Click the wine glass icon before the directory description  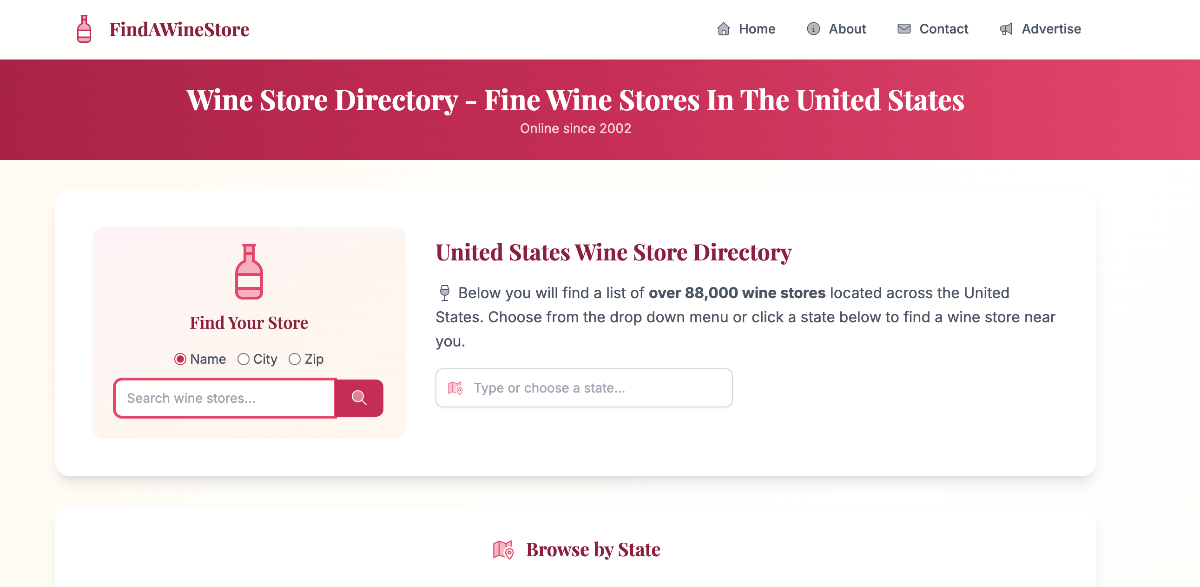point(443,292)
